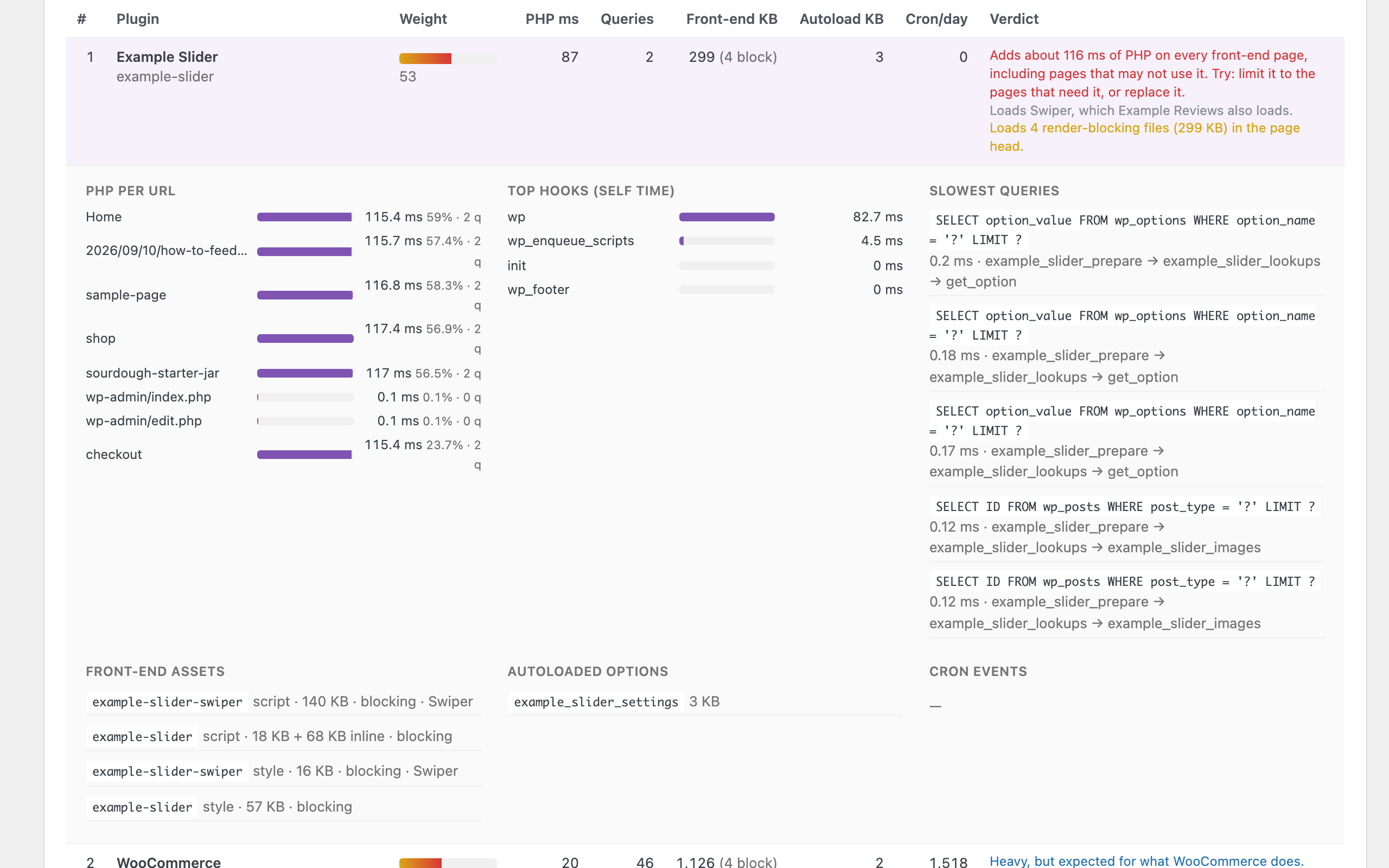The width and height of the screenshot is (1389, 868).
Task: Click the 82.7 ms hook value
Action: tap(877, 217)
